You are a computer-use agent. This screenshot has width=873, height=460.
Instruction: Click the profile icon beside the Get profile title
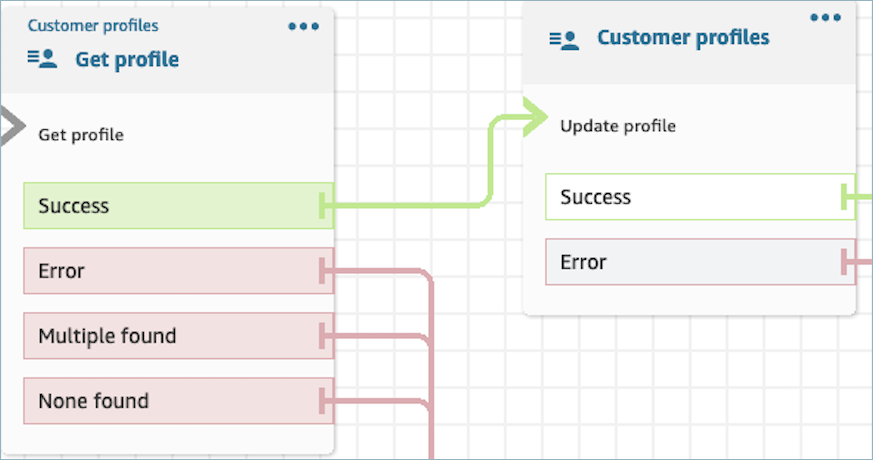pyautogui.click(x=42, y=60)
